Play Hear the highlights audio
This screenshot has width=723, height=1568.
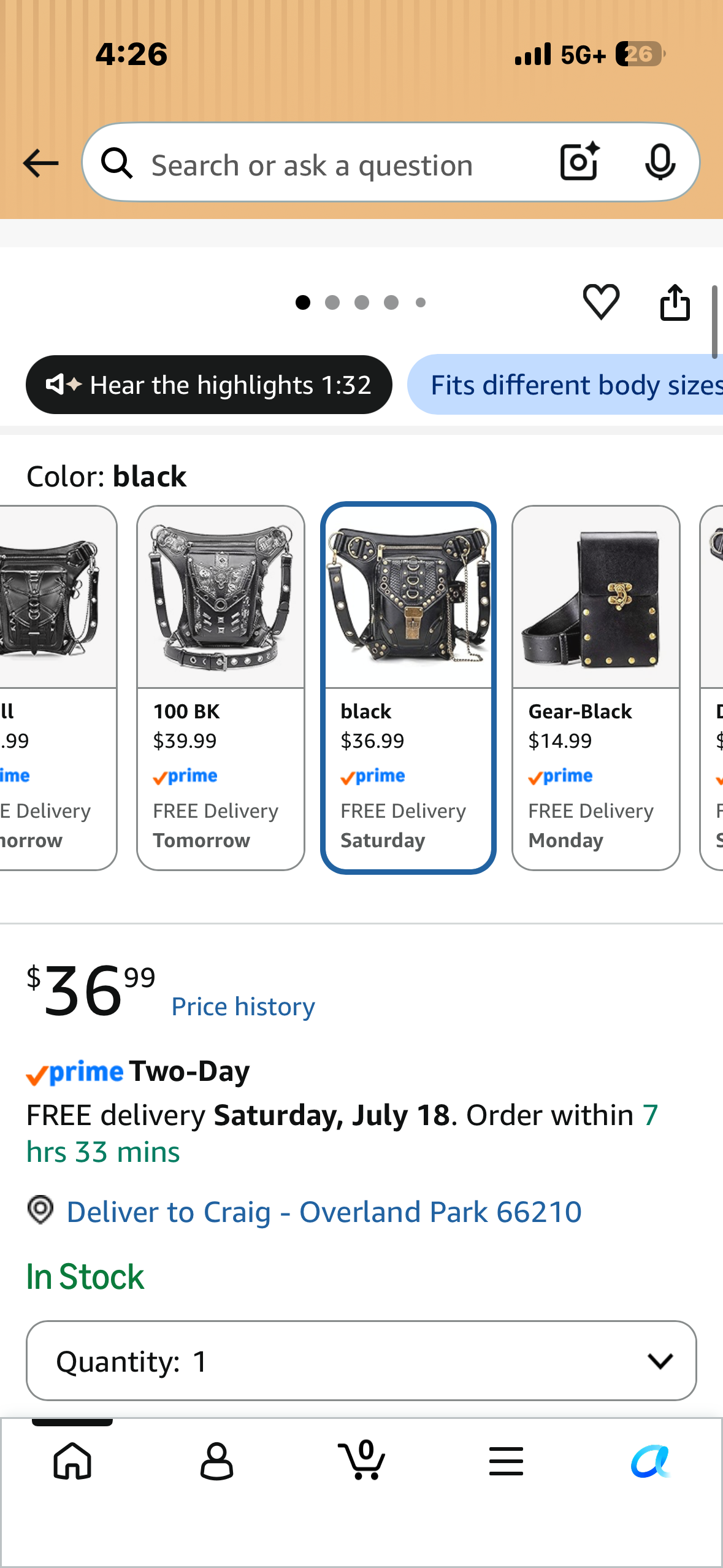click(209, 385)
